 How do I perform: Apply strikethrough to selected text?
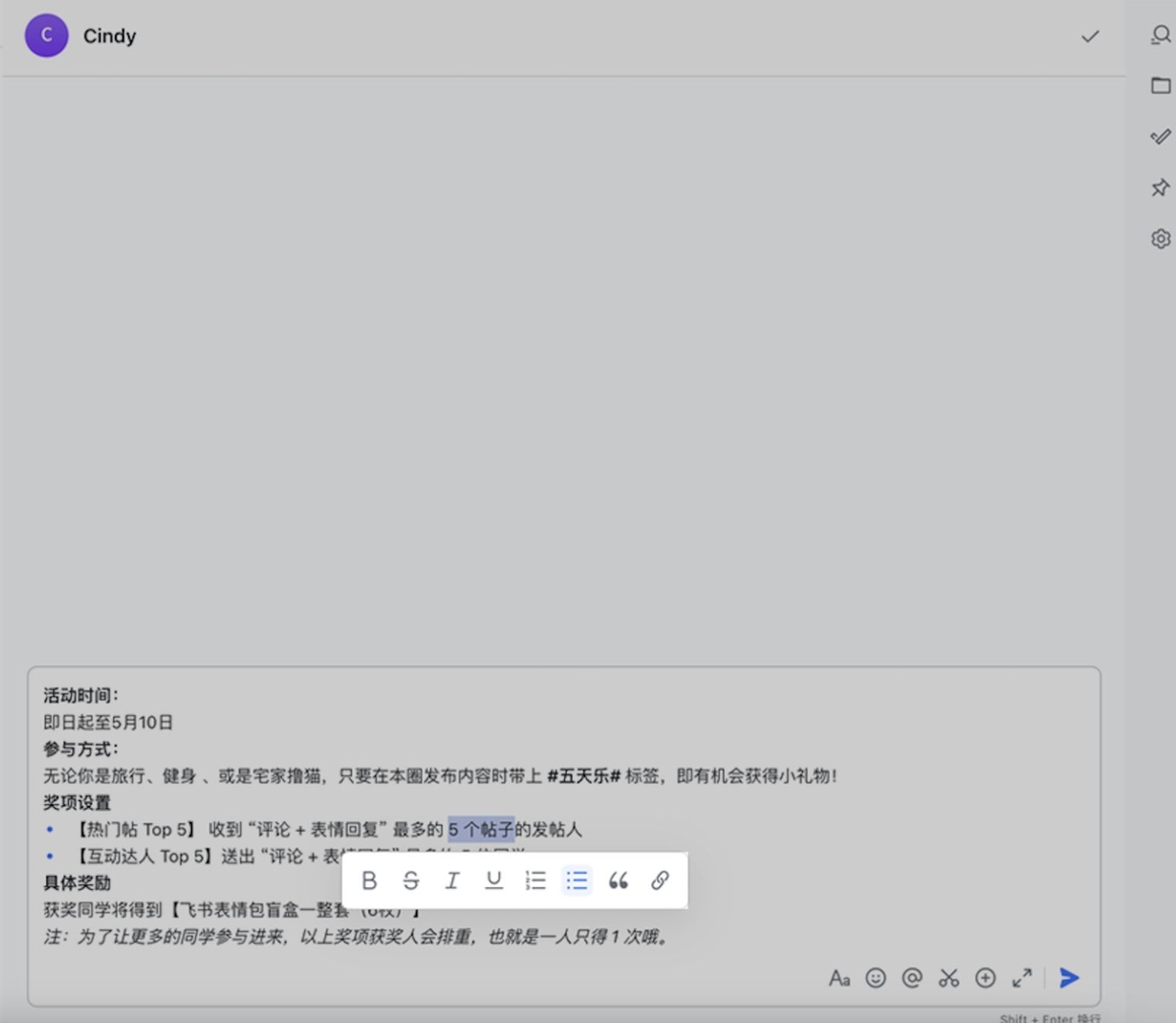pyautogui.click(x=411, y=881)
